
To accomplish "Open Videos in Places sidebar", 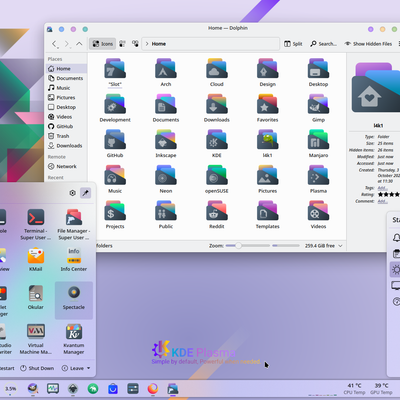I will click(66, 117).
